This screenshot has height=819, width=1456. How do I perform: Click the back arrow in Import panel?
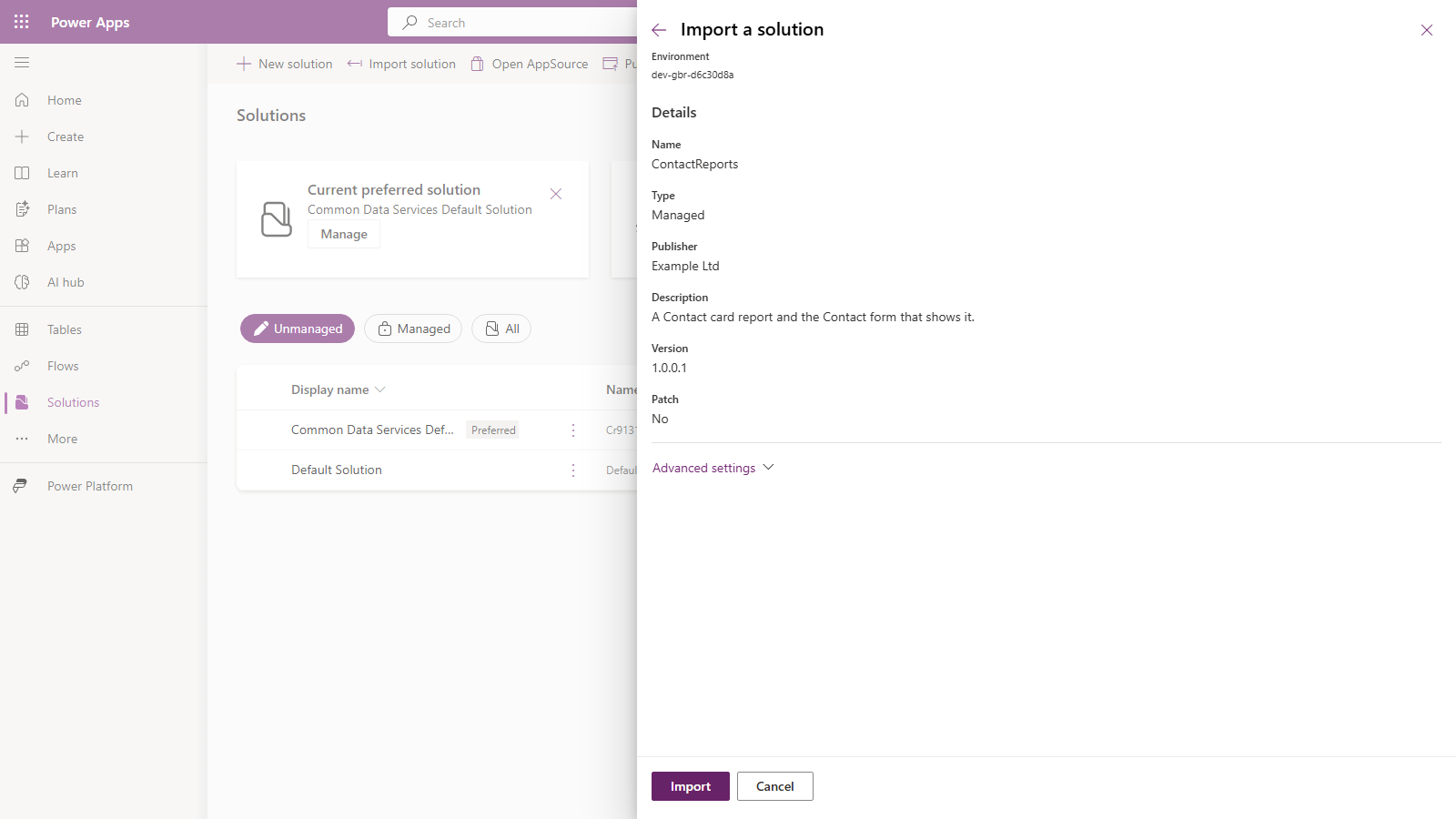point(659,30)
